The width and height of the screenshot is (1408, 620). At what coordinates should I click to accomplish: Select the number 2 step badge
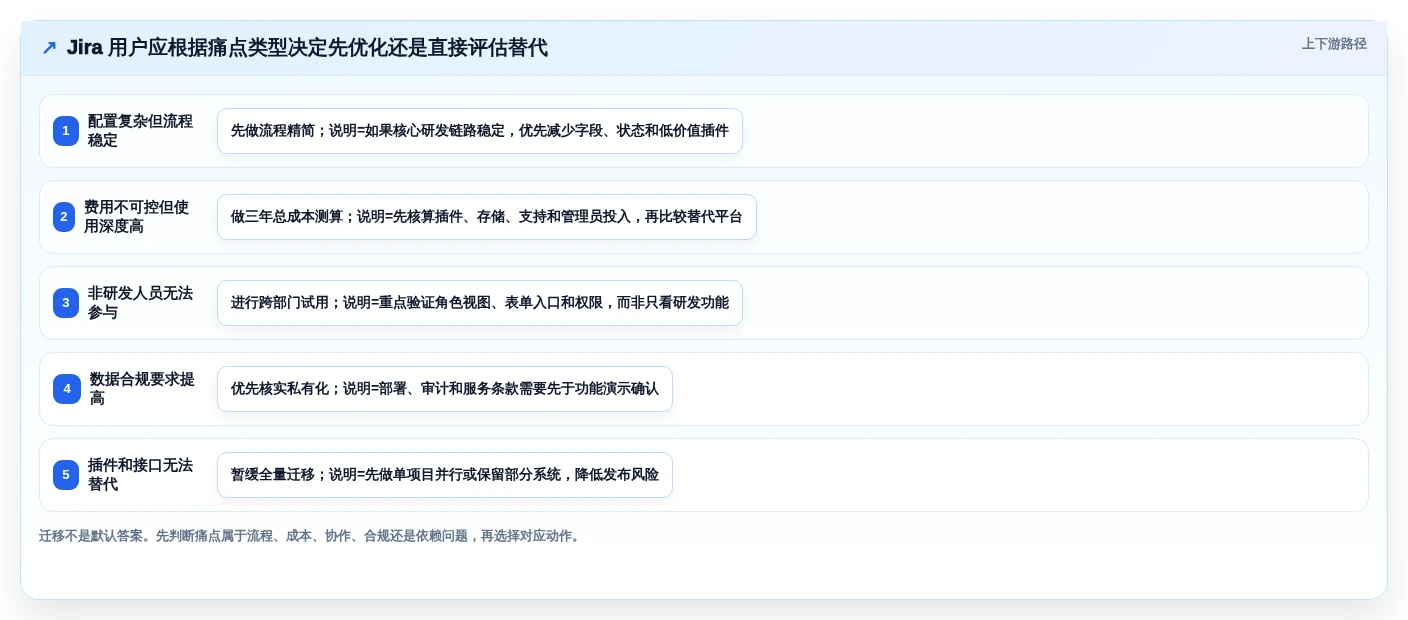click(x=64, y=217)
